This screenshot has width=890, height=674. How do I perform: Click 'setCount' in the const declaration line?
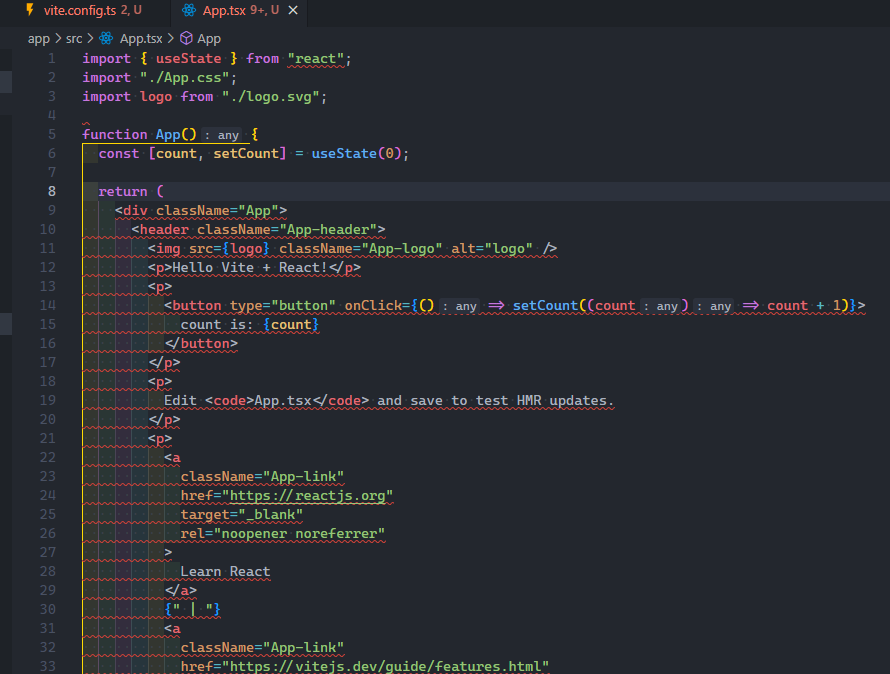(x=246, y=153)
